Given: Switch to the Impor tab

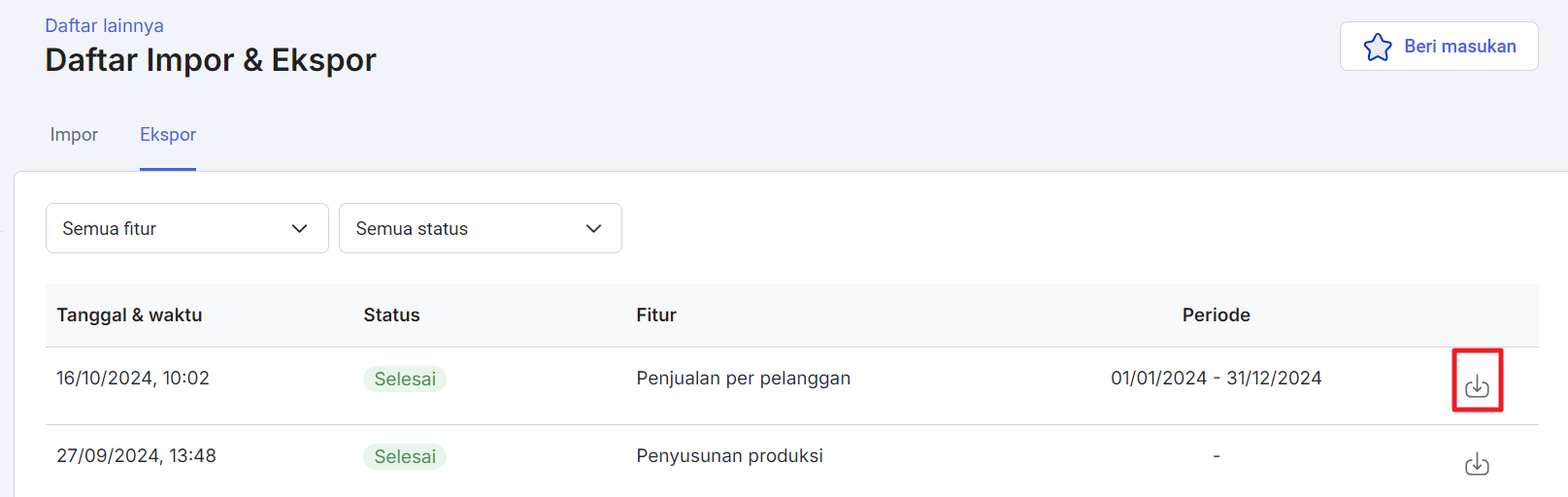Looking at the screenshot, I should pos(74,135).
